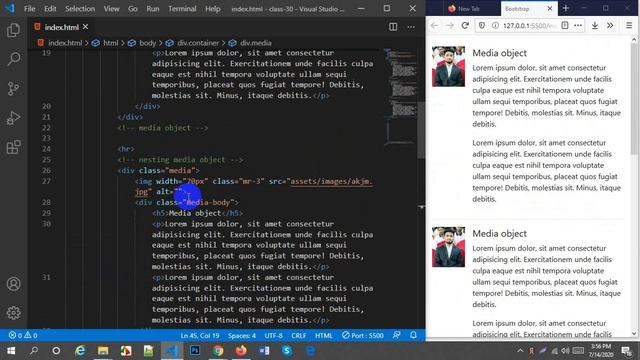Switch to the New Tab tab in Firefox
The image size is (640, 360).
coord(469,9)
